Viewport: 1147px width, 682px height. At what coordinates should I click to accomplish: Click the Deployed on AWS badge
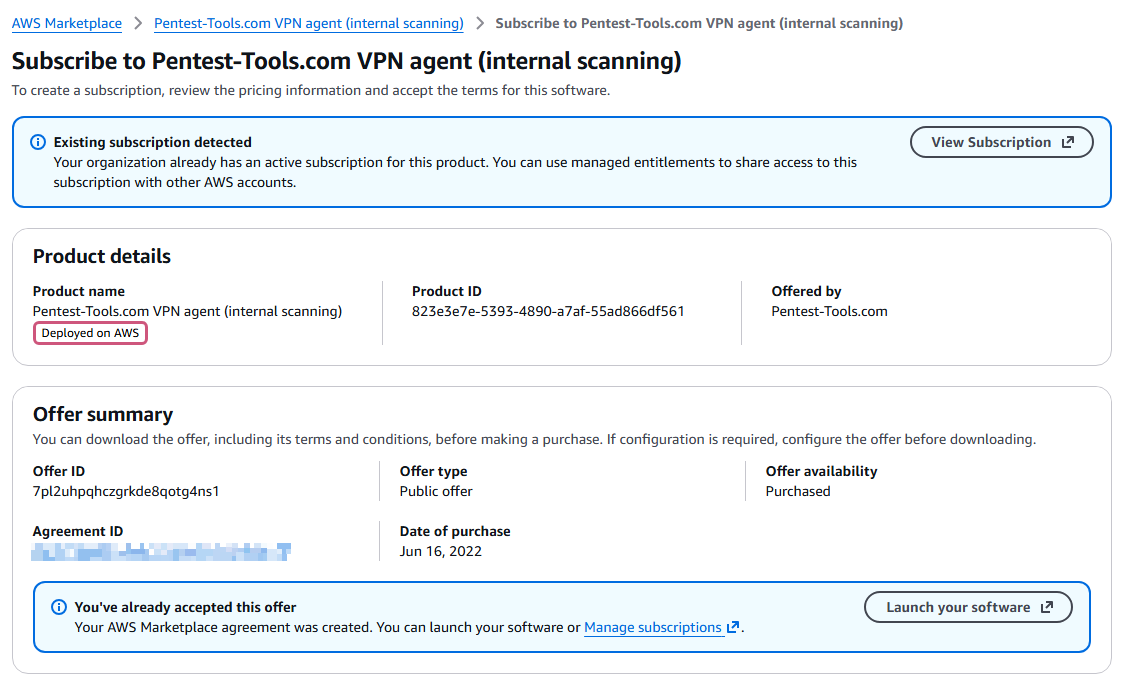click(91, 333)
